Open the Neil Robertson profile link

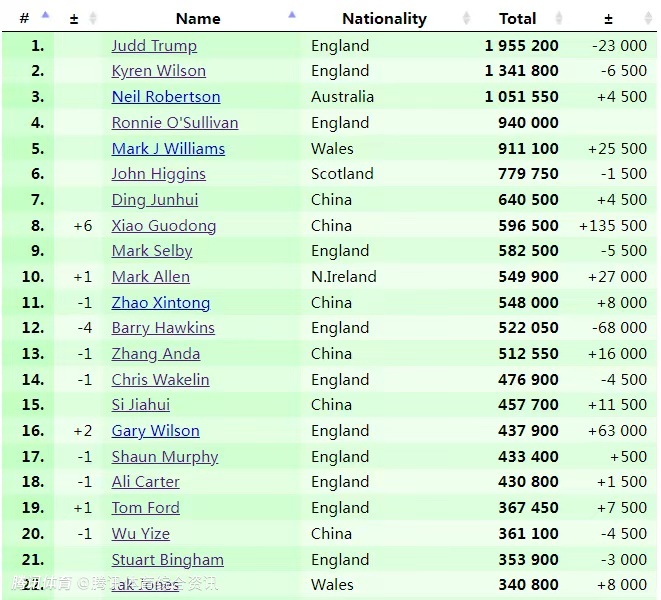[x=165, y=97]
